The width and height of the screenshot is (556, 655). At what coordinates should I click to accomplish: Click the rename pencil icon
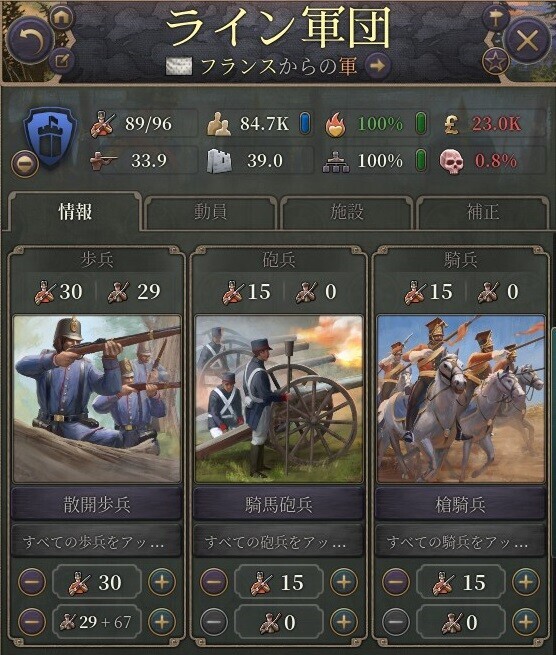pos(62,61)
